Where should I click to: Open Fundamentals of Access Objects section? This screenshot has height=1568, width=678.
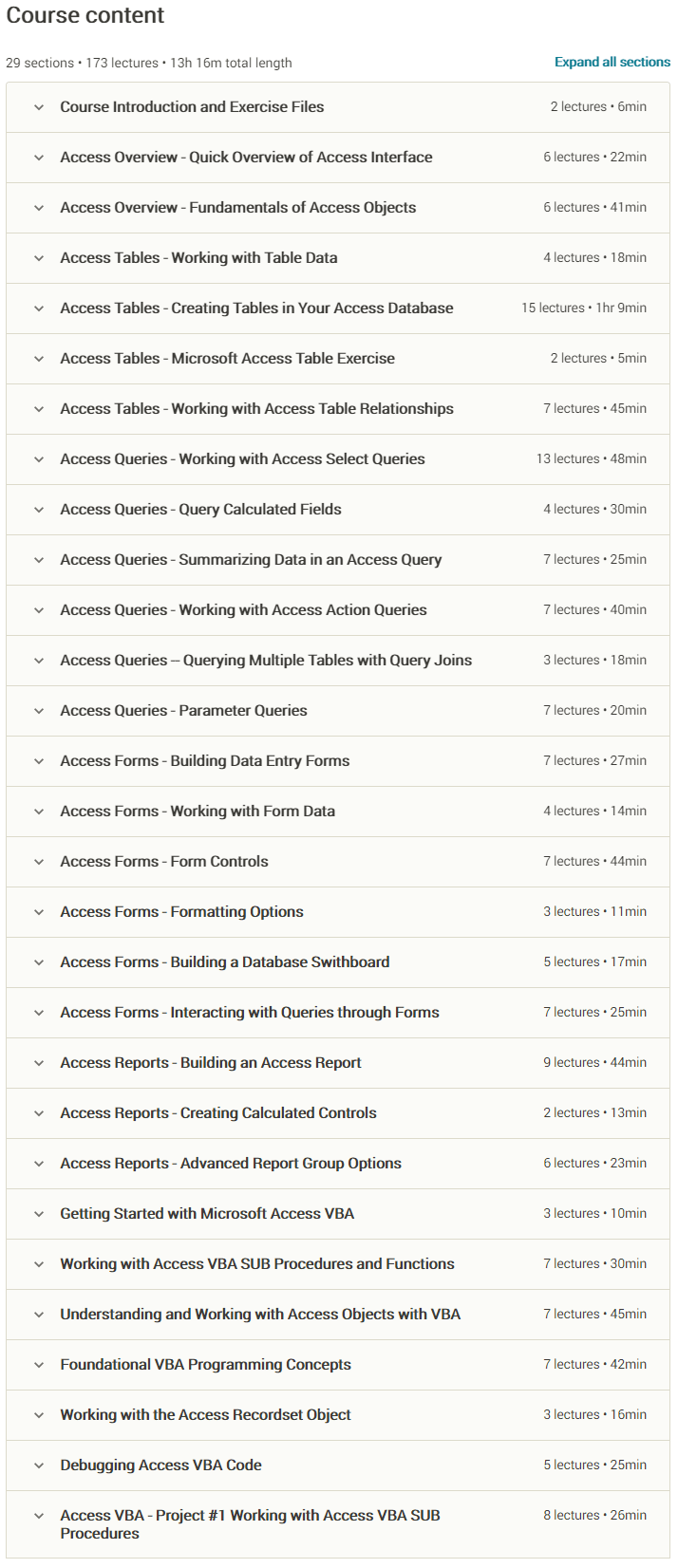[39, 208]
